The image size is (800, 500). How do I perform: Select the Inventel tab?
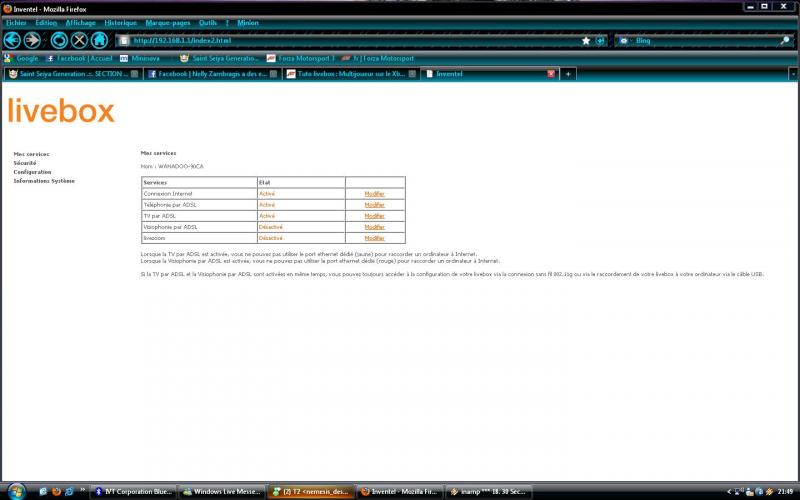coord(490,74)
